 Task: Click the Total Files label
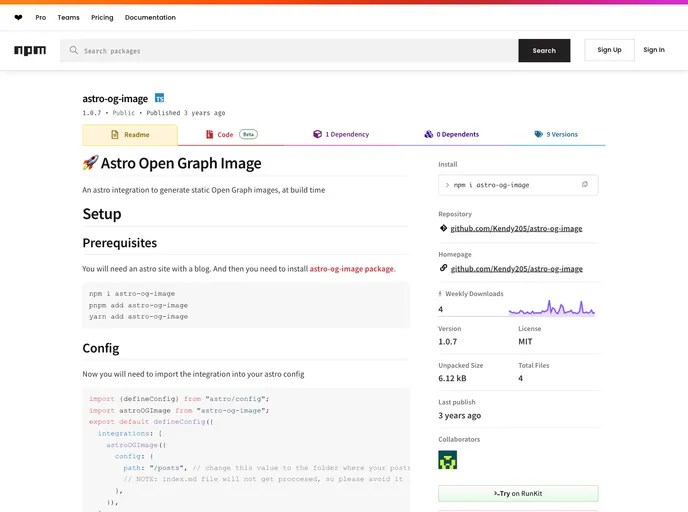click(534, 365)
